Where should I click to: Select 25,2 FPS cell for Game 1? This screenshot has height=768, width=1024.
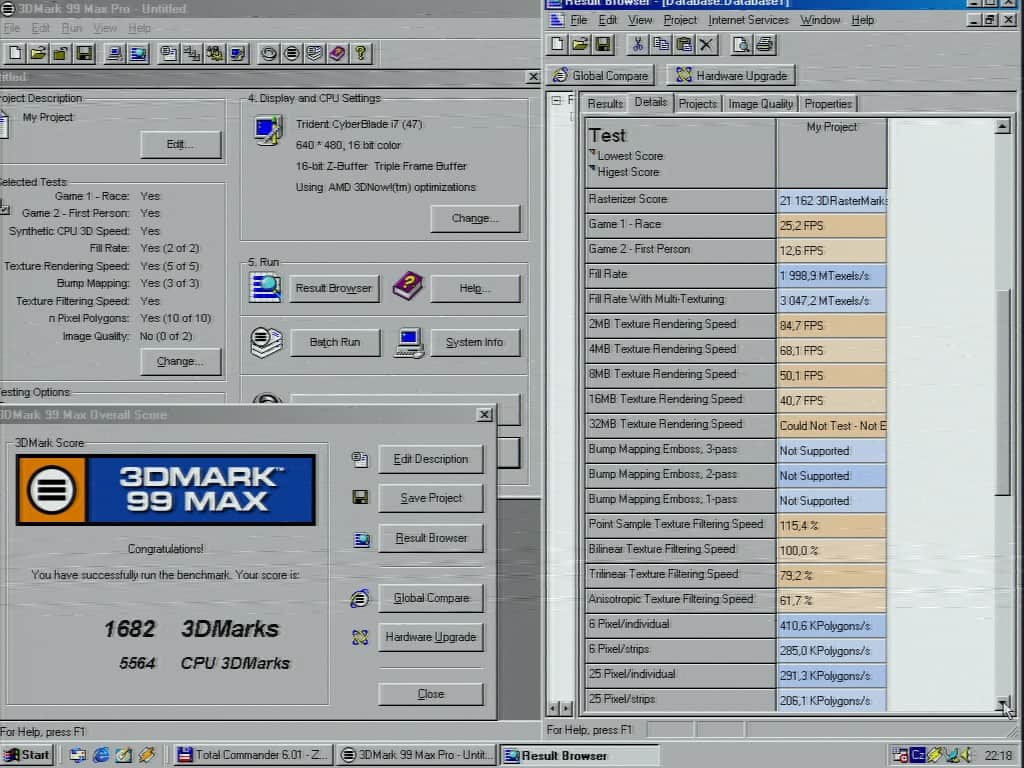tap(831, 225)
